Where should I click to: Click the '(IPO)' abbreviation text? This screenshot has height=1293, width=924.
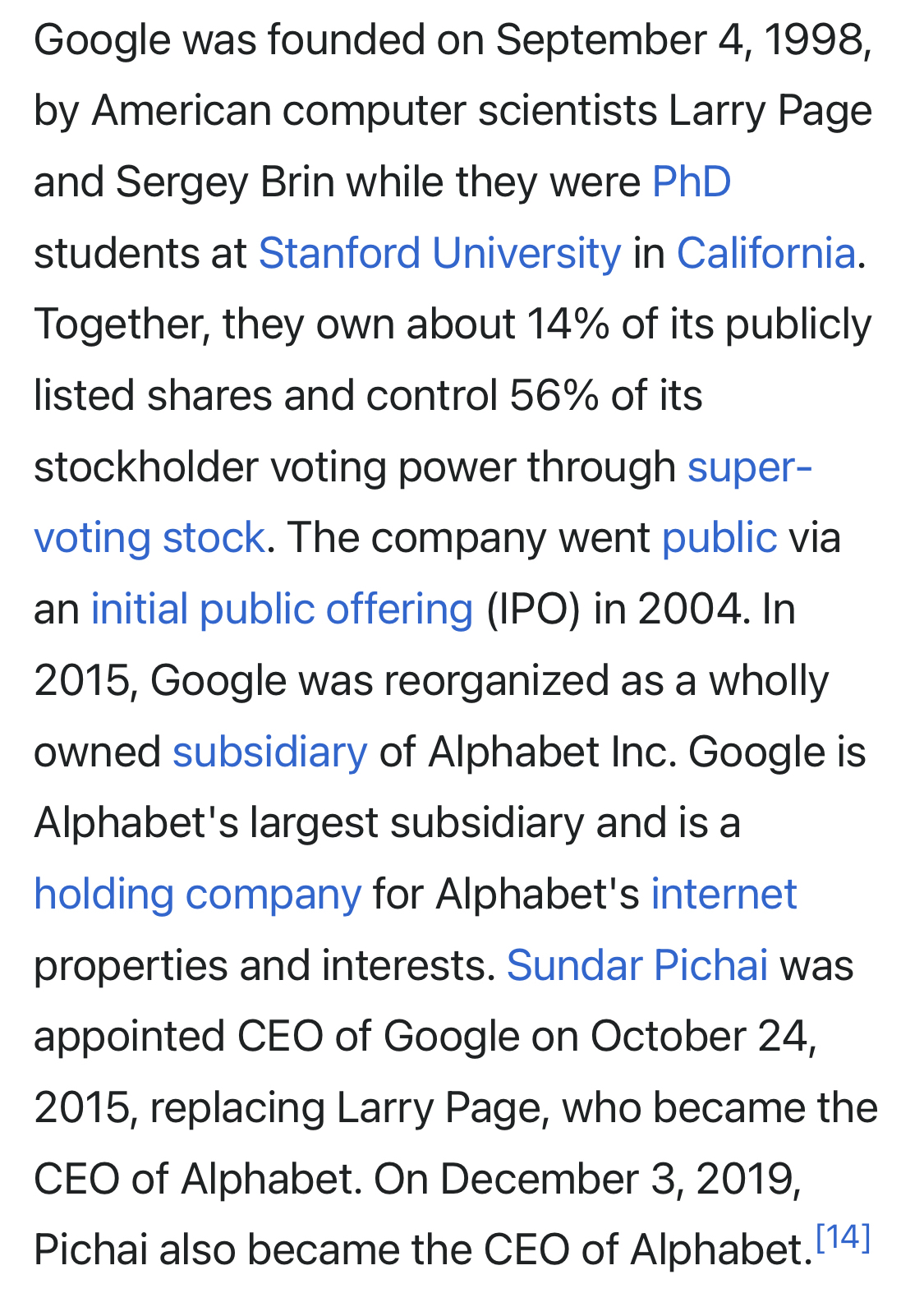(x=534, y=610)
